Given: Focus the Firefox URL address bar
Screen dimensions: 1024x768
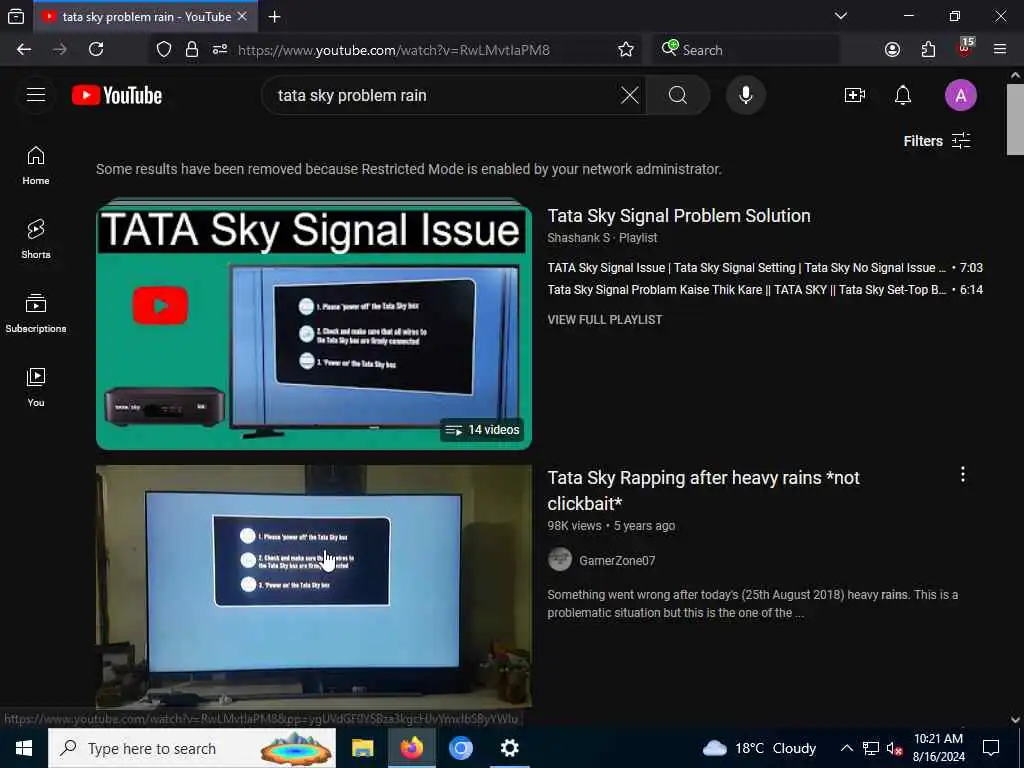Looking at the screenshot, I should pos(393,50).
